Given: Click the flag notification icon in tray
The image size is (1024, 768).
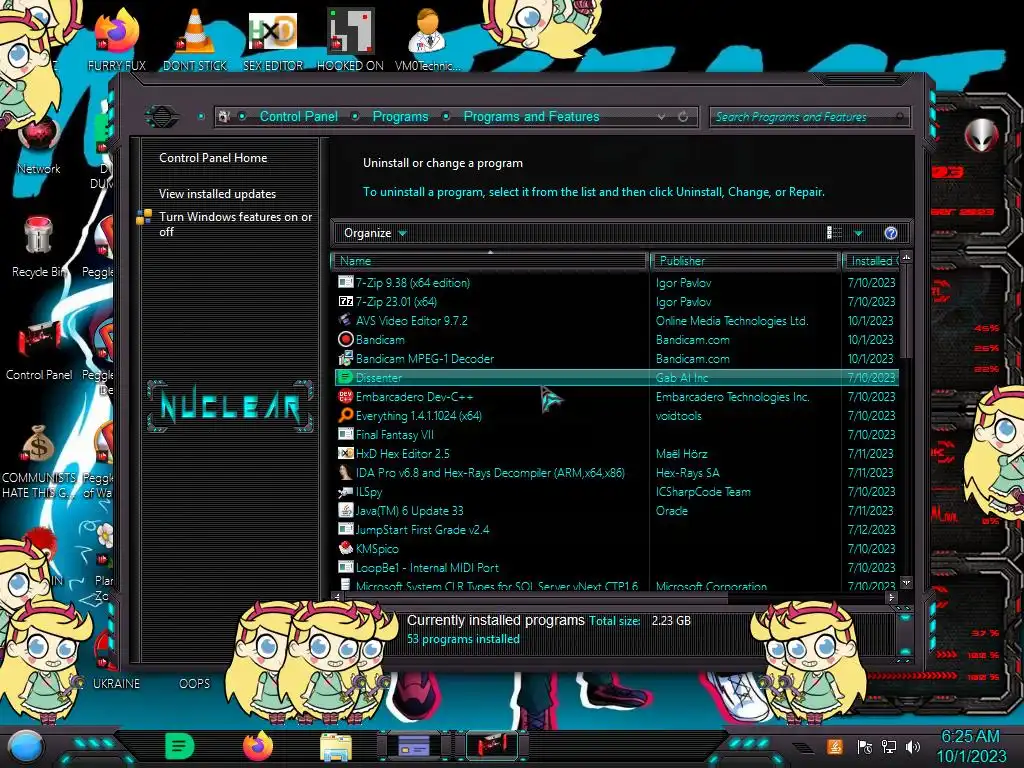Looking at the screenshot, I should 865,746.
